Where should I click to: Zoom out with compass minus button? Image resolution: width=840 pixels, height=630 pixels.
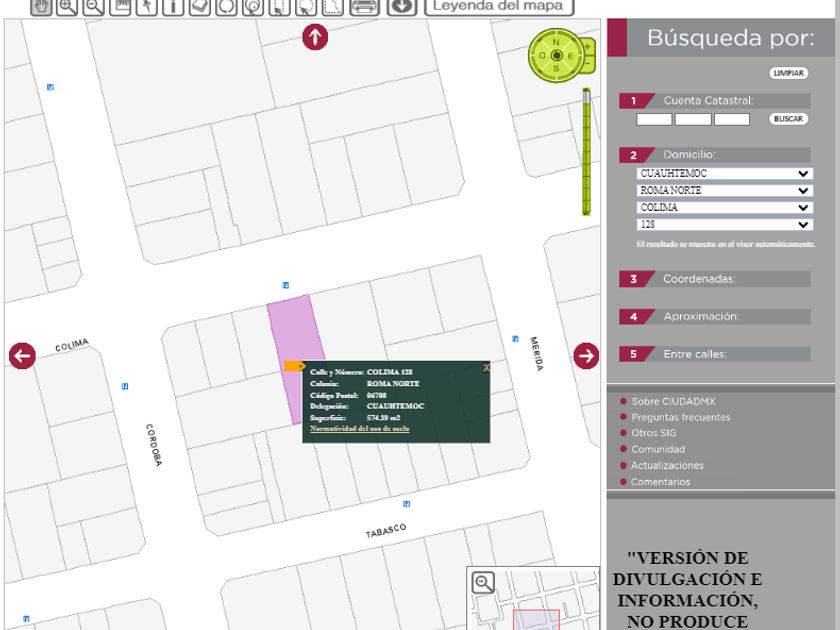point(588,64)
